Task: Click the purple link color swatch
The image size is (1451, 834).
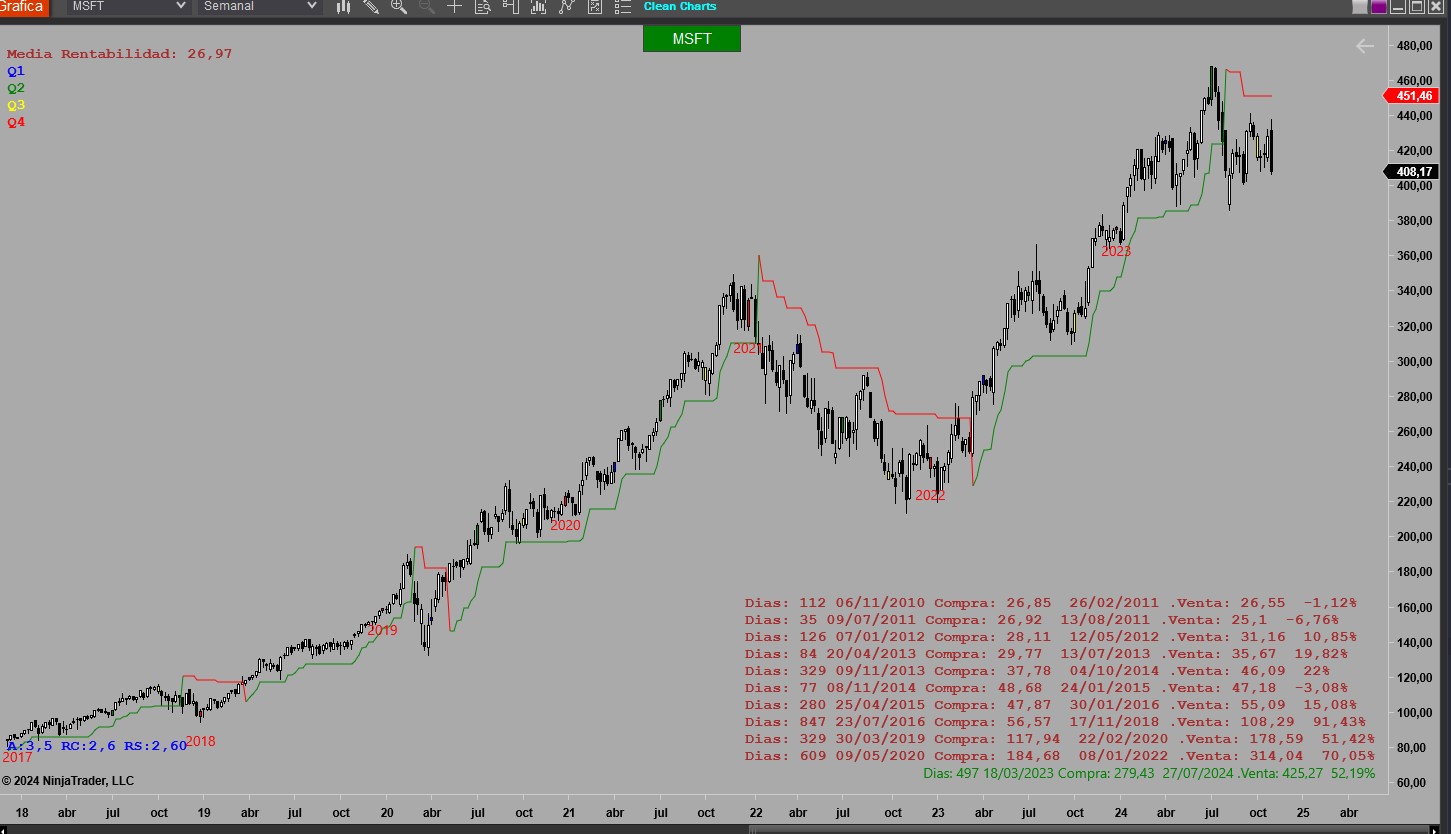Action: point(1378,7)
